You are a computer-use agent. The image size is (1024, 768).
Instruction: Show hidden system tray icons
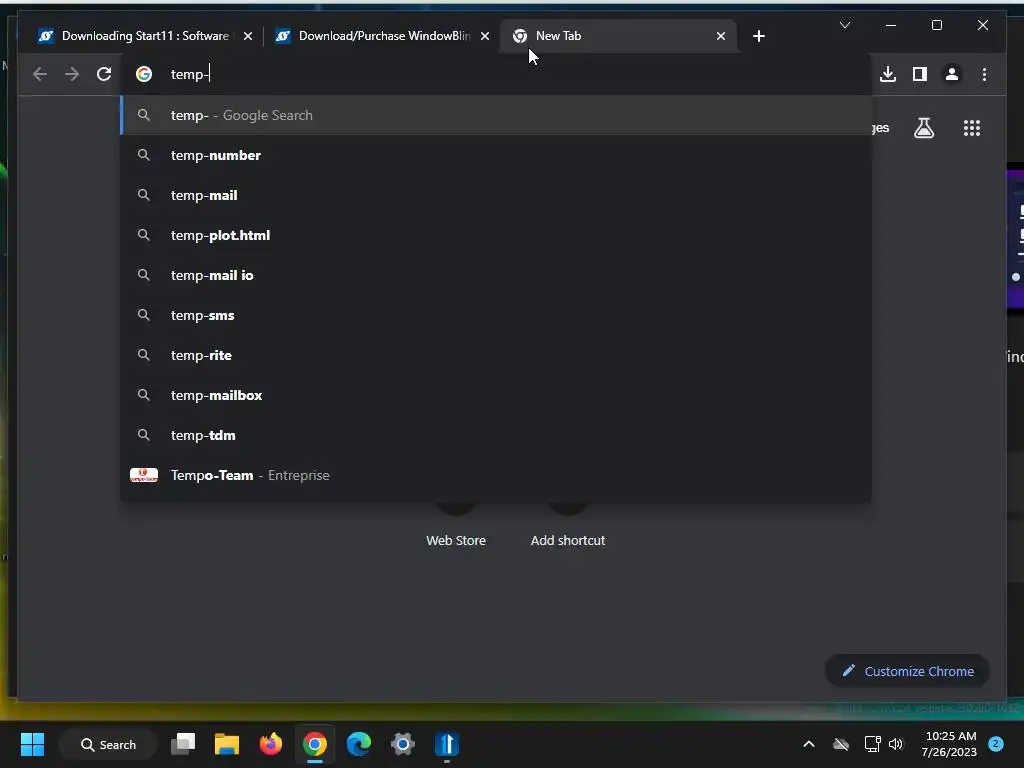pyautogui.click(x=808, y=744)
